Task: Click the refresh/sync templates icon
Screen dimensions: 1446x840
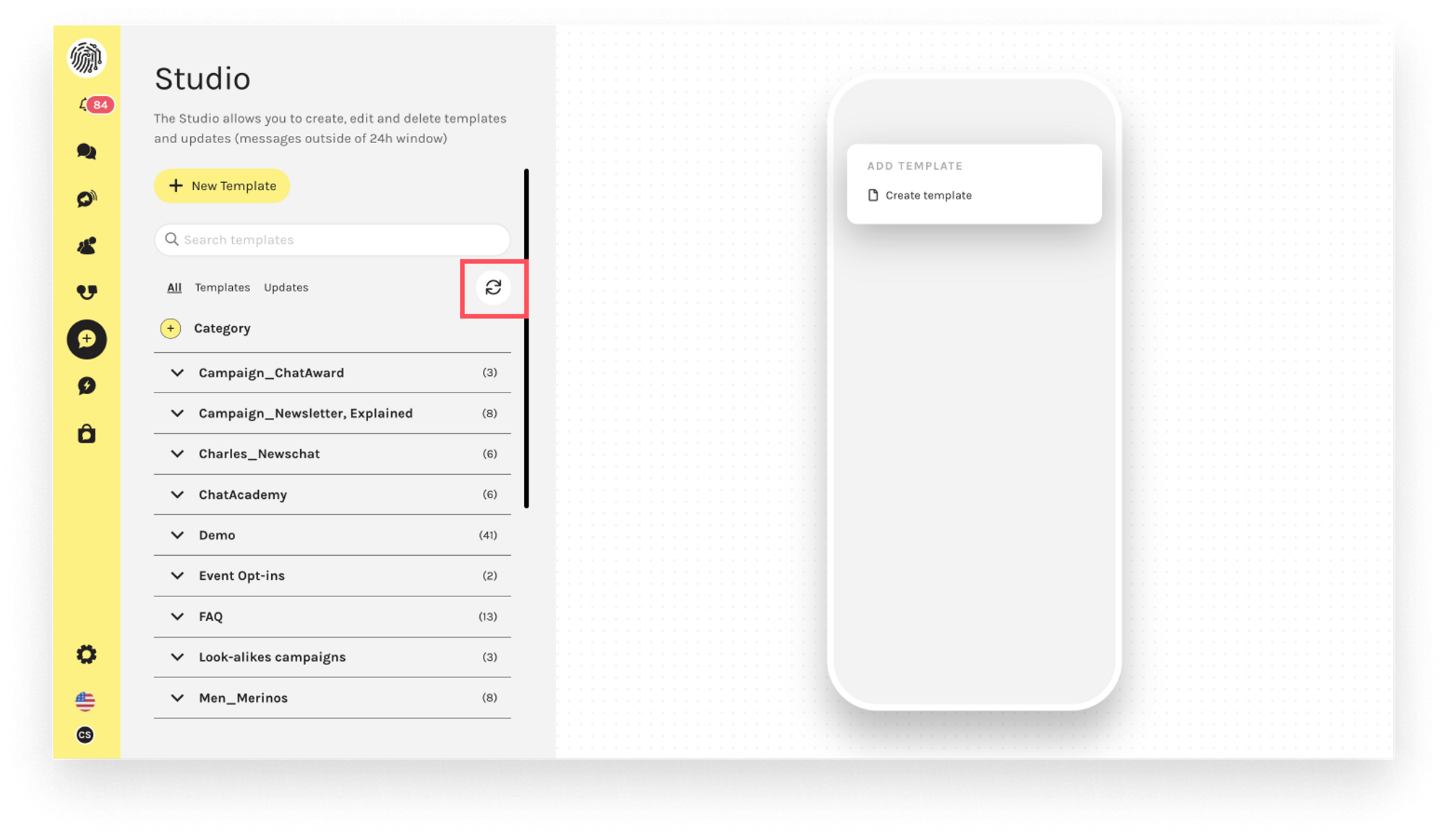Action: click(492, 288)
